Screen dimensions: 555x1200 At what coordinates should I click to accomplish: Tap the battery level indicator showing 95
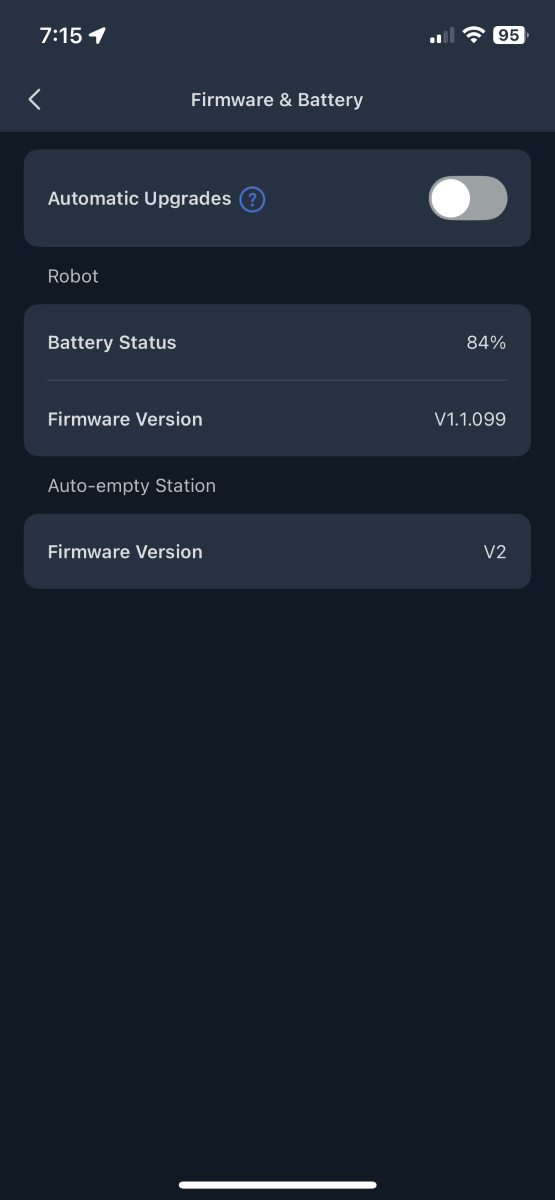510,35
